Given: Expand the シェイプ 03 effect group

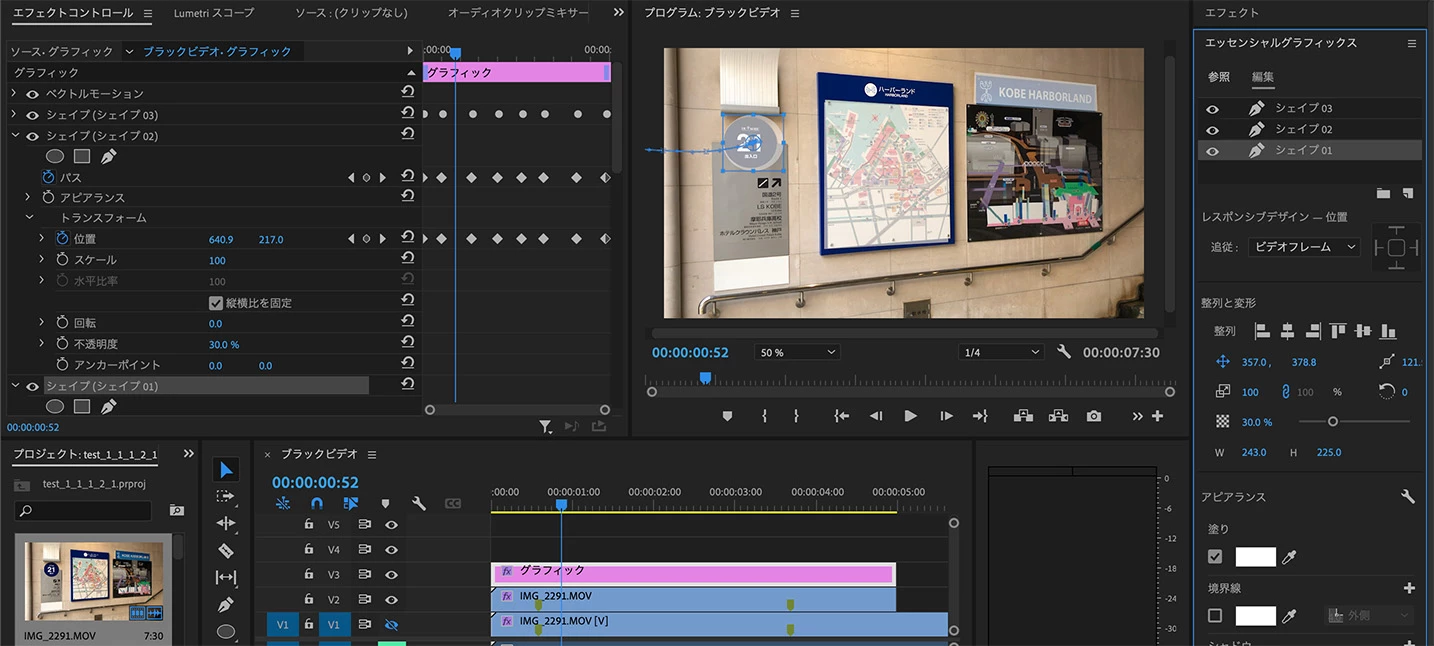Looking at the screenshot, I should (x=14, y=115).
